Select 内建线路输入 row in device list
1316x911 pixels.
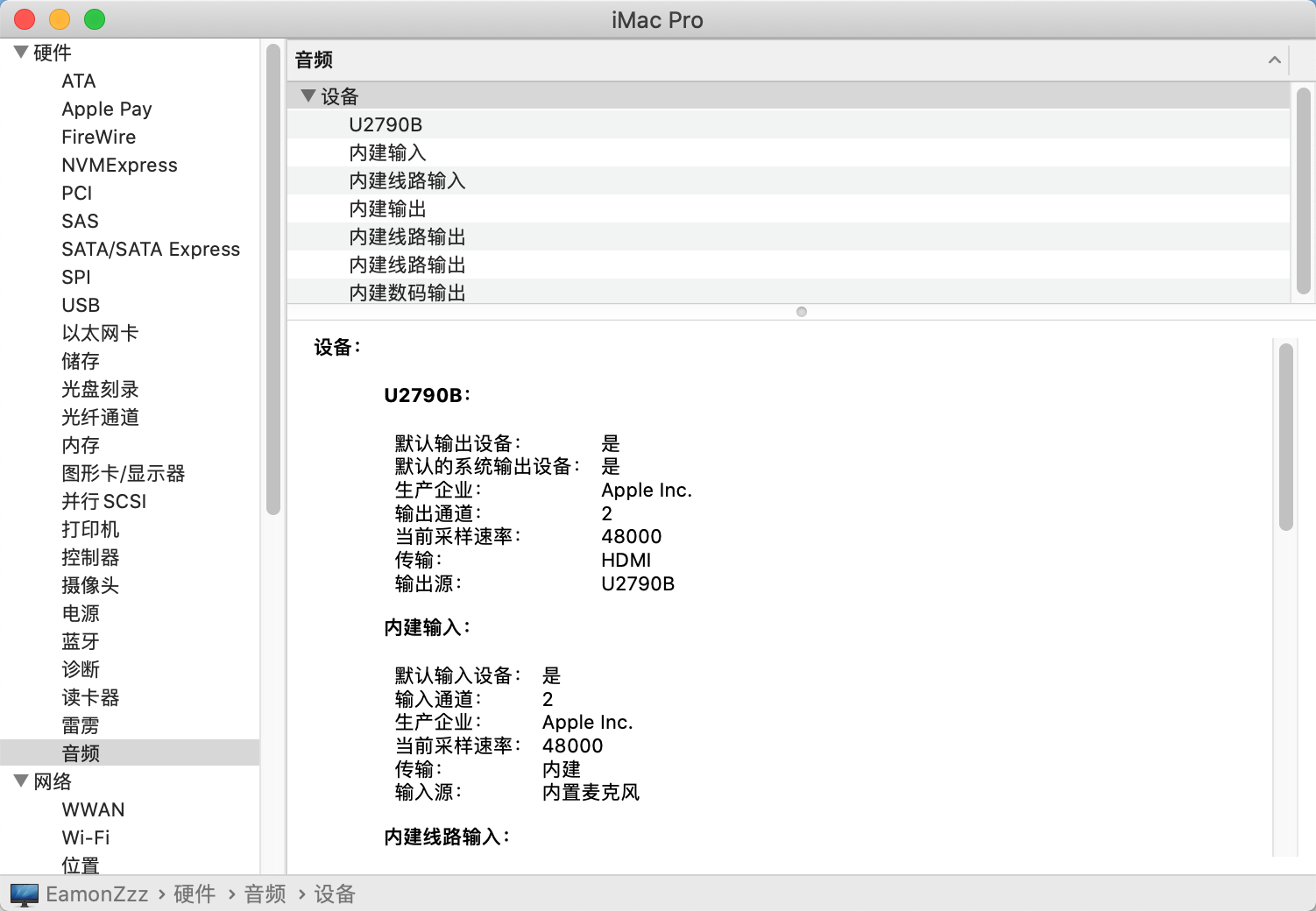pos(789,180)
